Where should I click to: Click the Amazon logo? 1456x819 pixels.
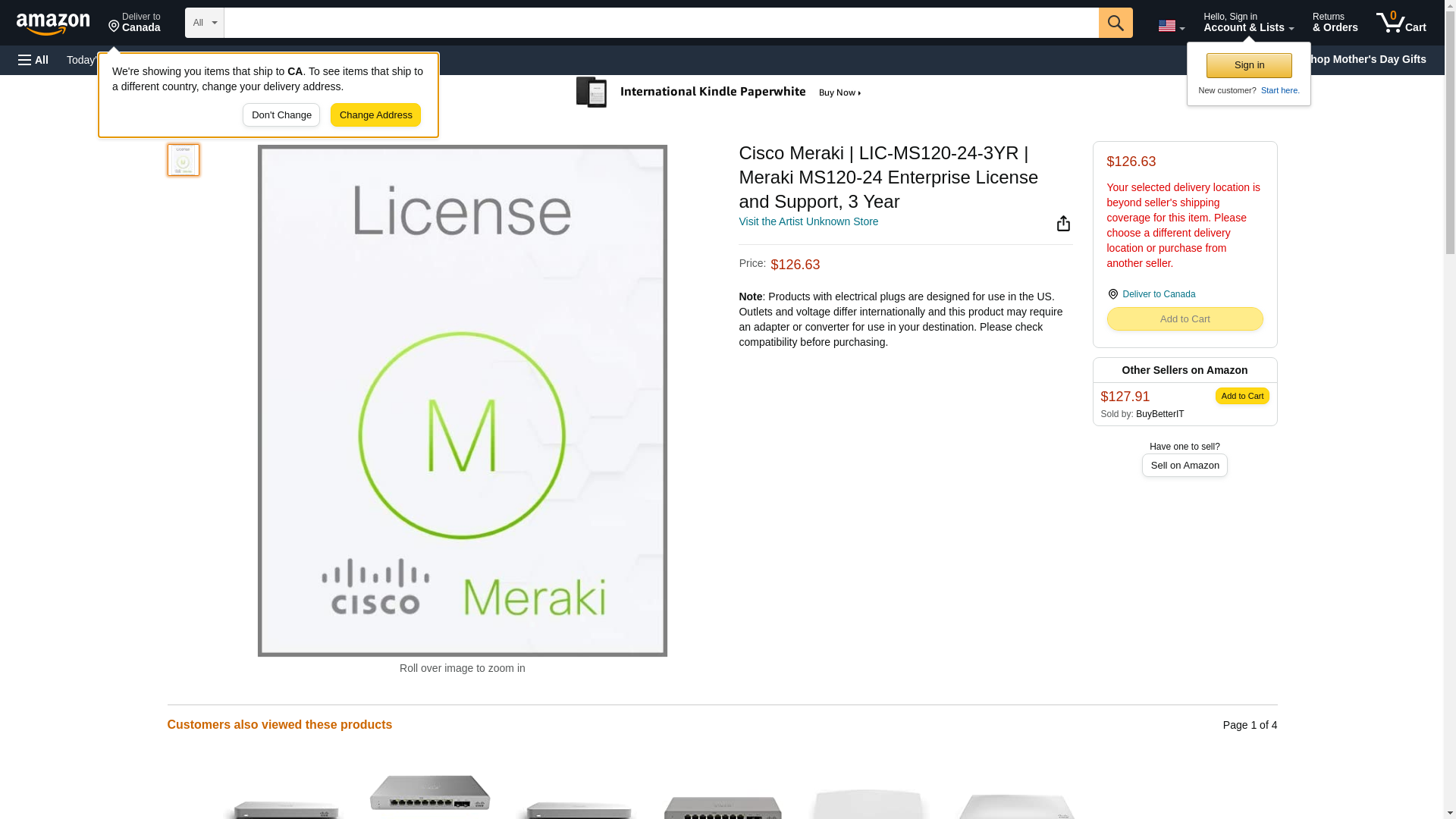[53, 24]
